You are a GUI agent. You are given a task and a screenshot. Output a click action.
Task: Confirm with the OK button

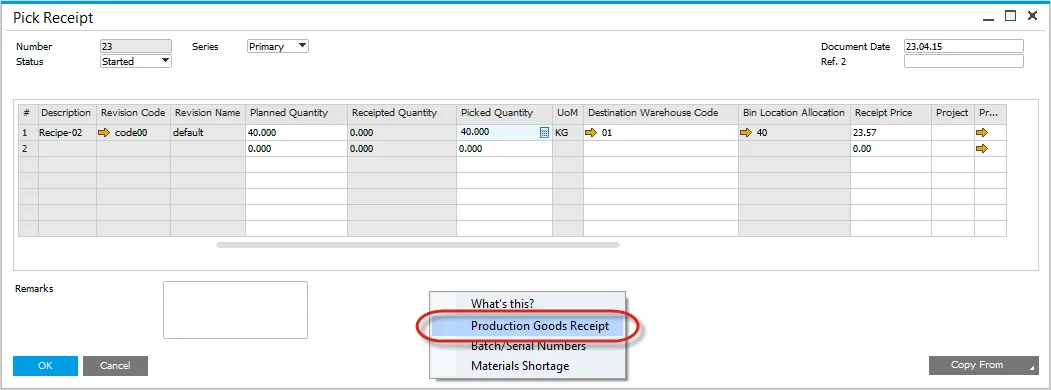(x=45, y=365)
